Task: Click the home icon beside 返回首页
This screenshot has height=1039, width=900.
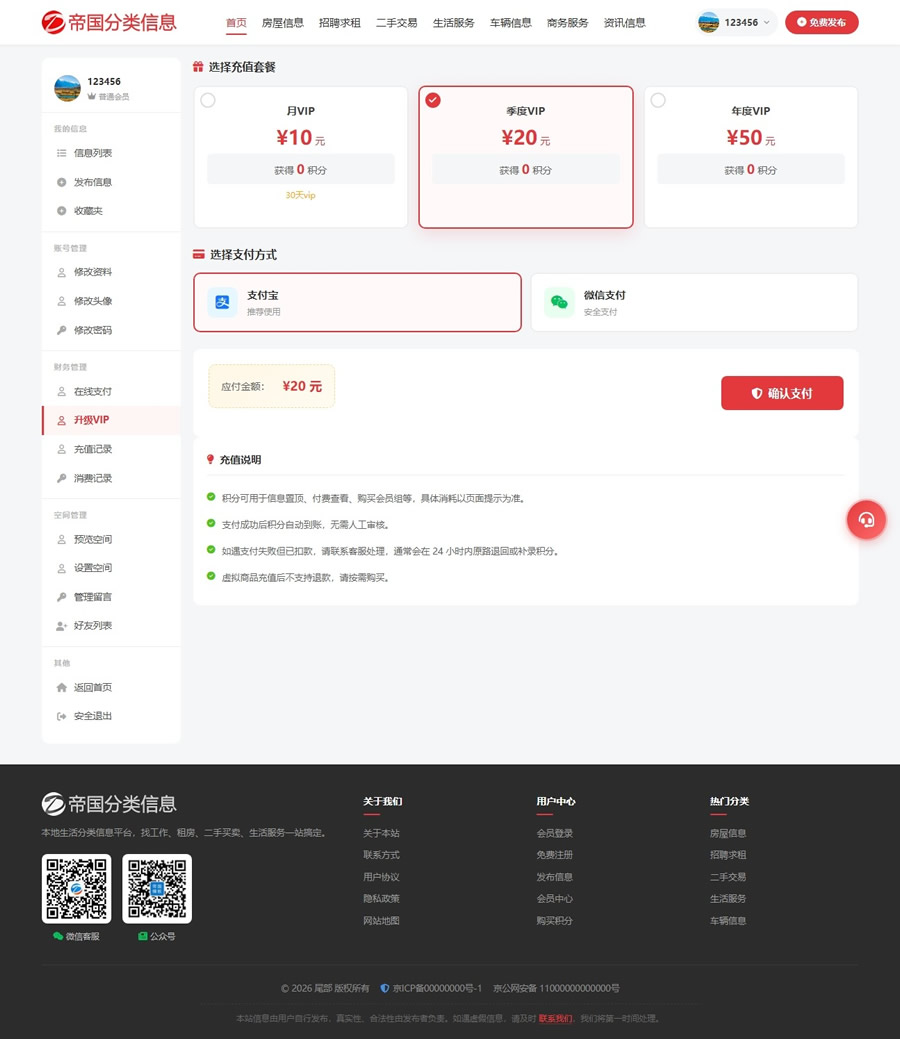Action: click(62, 687)
